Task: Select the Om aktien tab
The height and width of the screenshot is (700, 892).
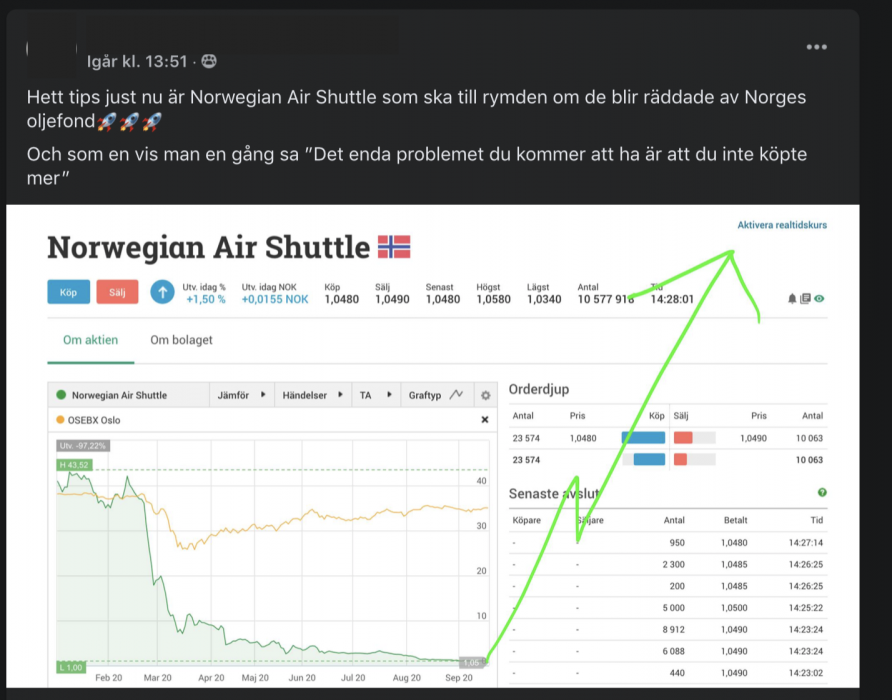Action: (x=89, y=339)
